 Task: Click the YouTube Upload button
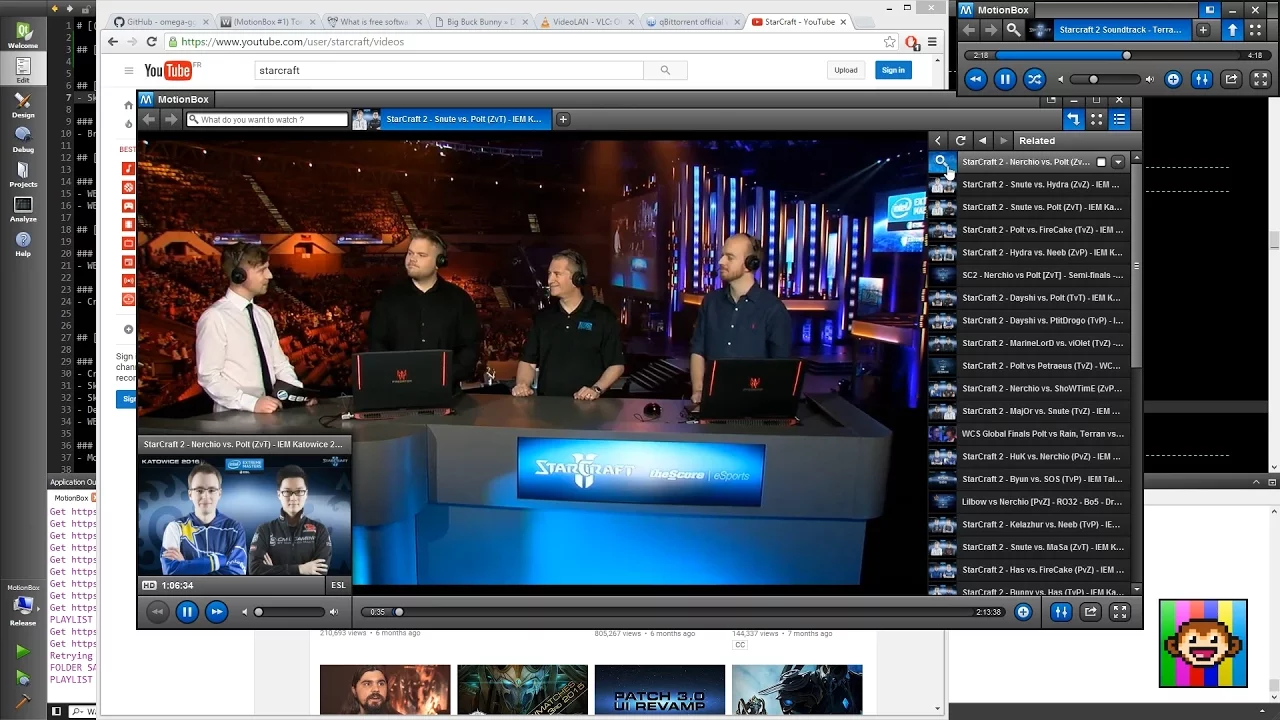[x=846, y=70]
